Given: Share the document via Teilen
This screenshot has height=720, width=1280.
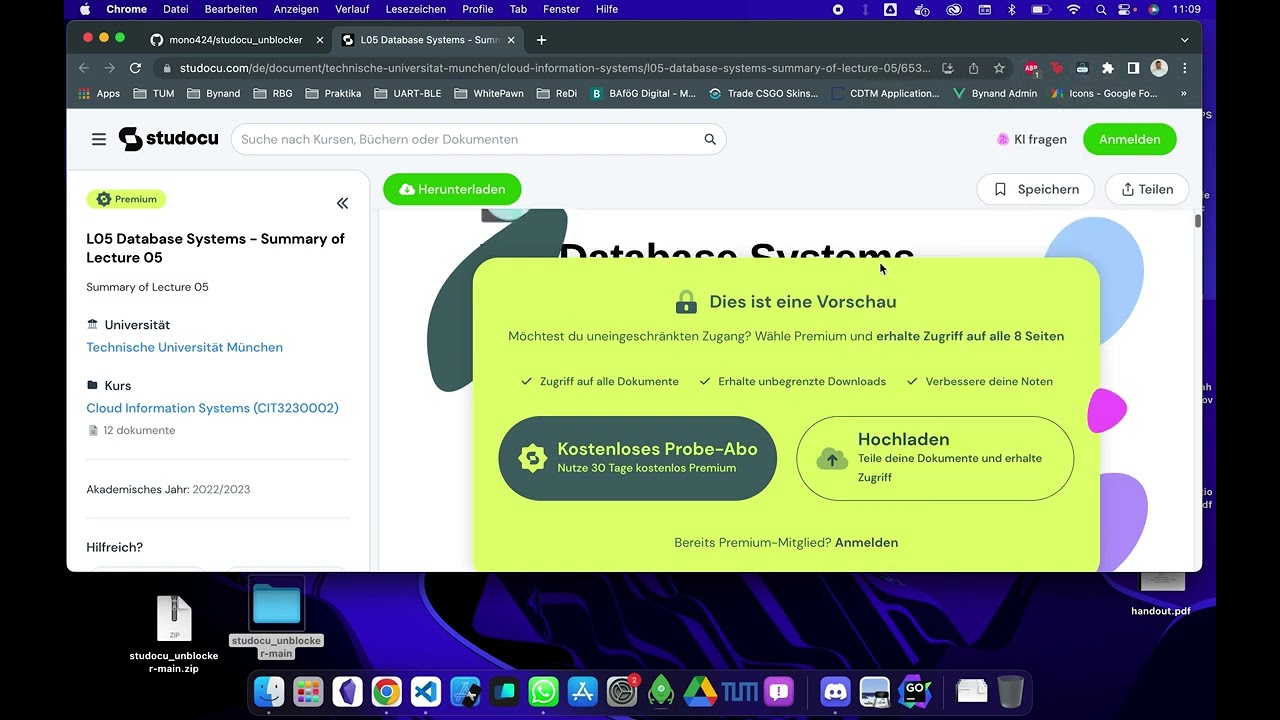Looking at the screenshot, I should point(1147,189).
